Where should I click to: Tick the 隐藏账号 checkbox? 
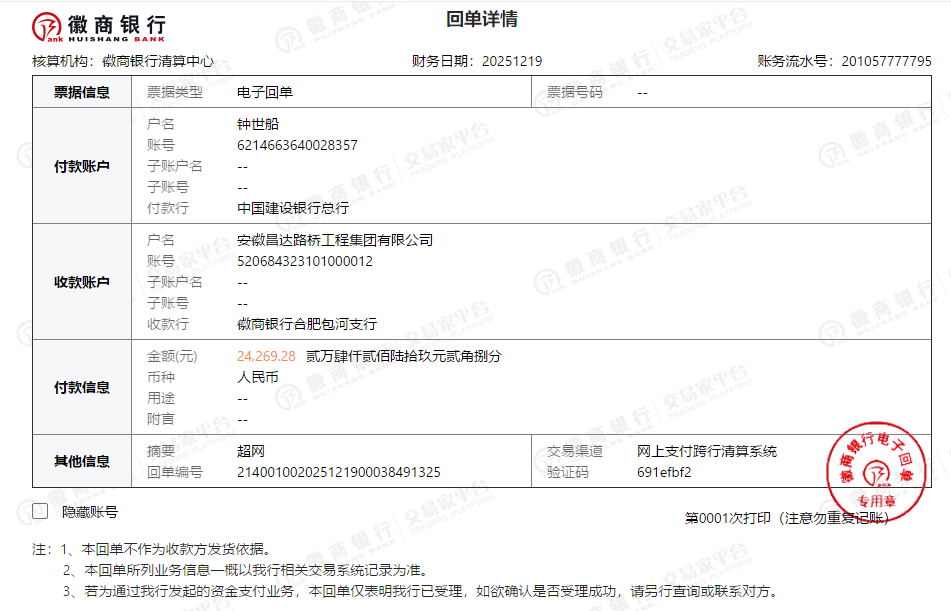click(x=40, y=511)
